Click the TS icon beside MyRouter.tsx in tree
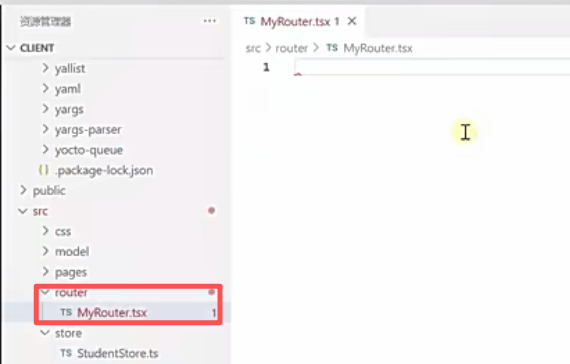 point(66,312)
